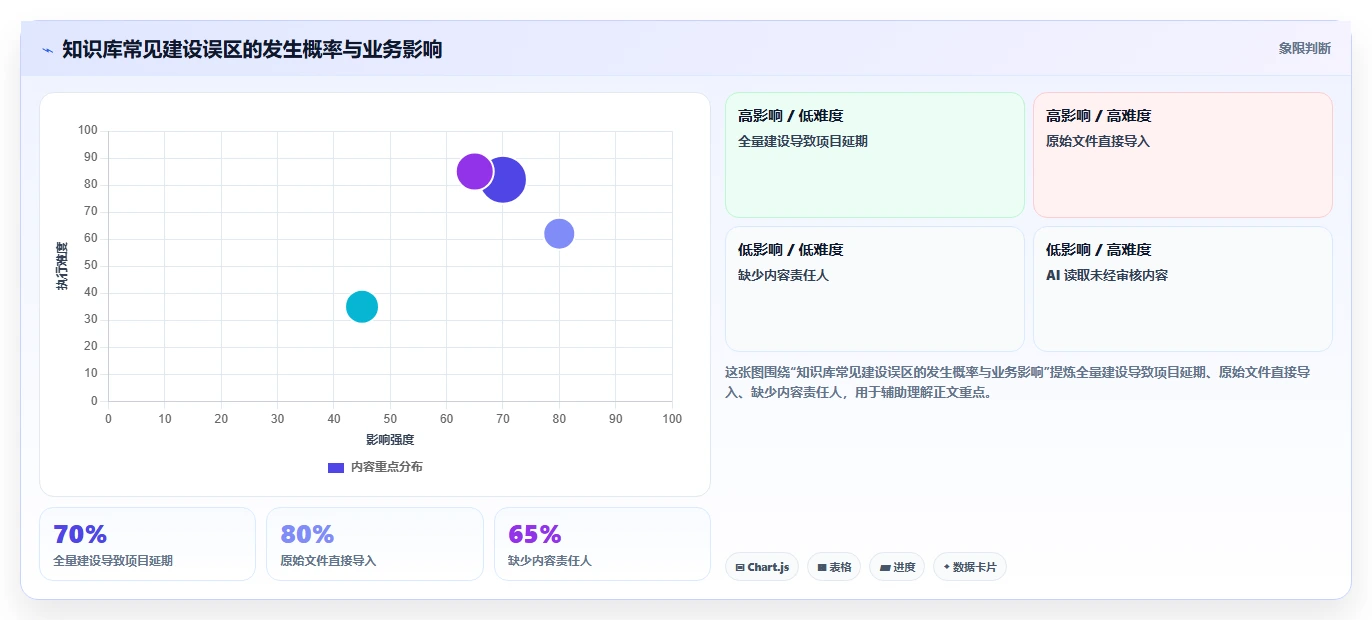Image resolution: width=1372 pixels, height=620 pixels.
Task: Click the 执行难度 y-axis title
Action: coord(62,266)
